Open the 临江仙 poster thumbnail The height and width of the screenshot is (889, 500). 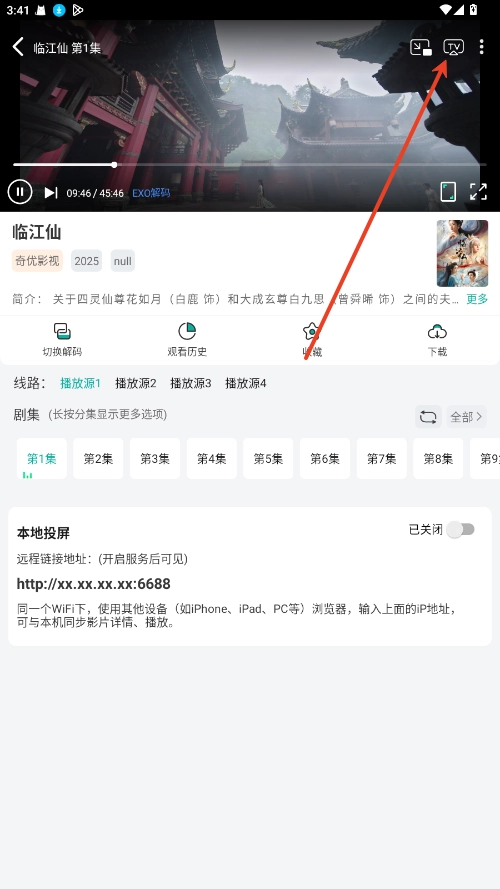pos(462,253)
